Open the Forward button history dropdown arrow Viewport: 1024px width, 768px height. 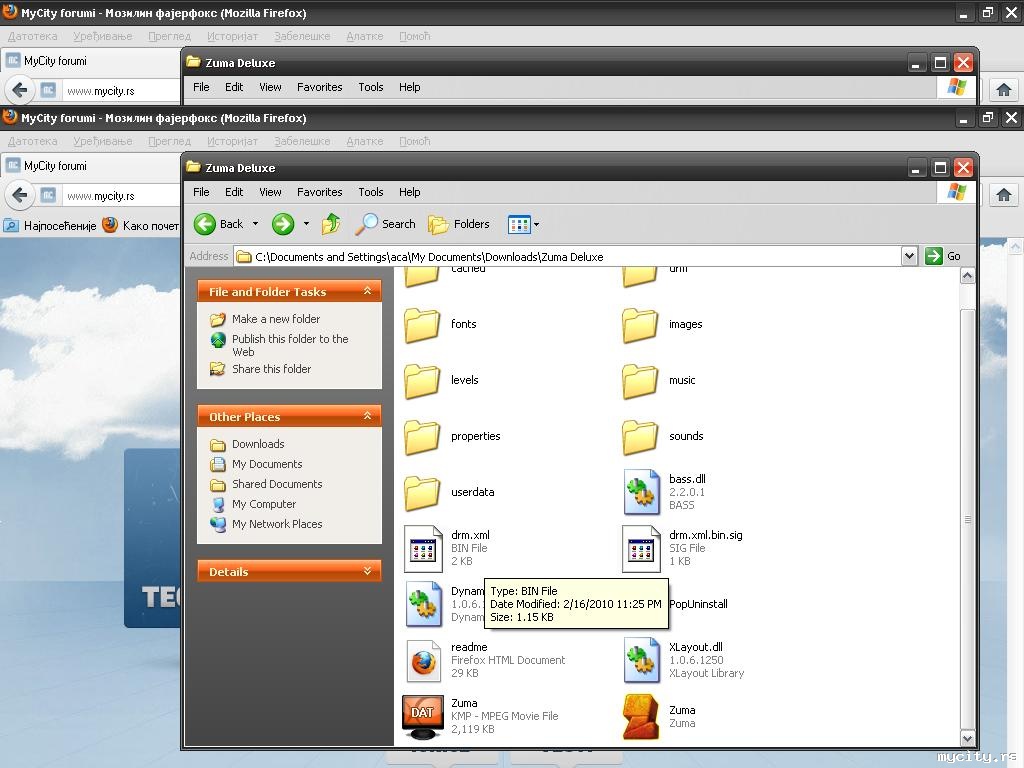point(306,224)
